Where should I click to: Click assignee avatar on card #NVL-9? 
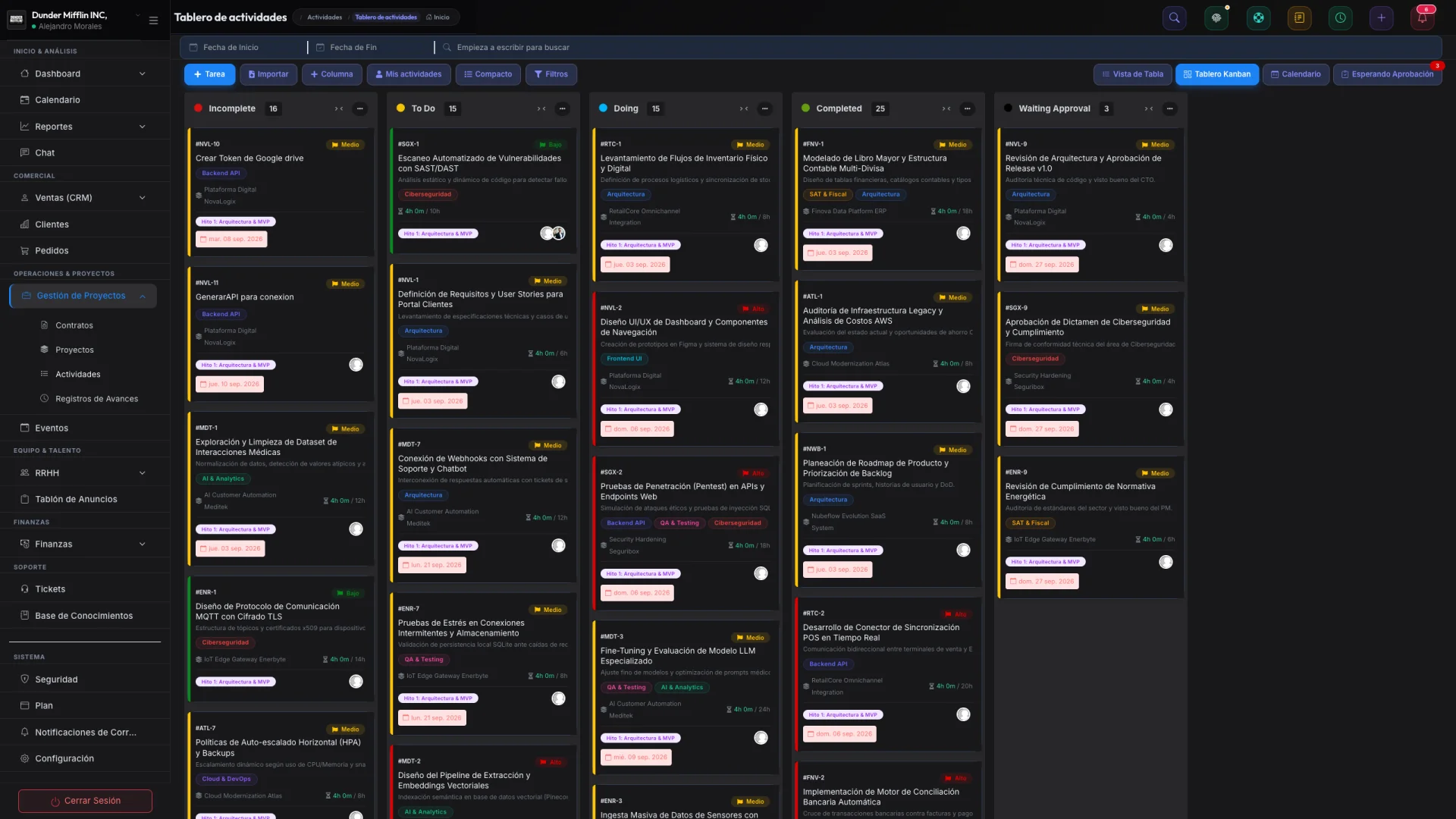pos(1166,245)
